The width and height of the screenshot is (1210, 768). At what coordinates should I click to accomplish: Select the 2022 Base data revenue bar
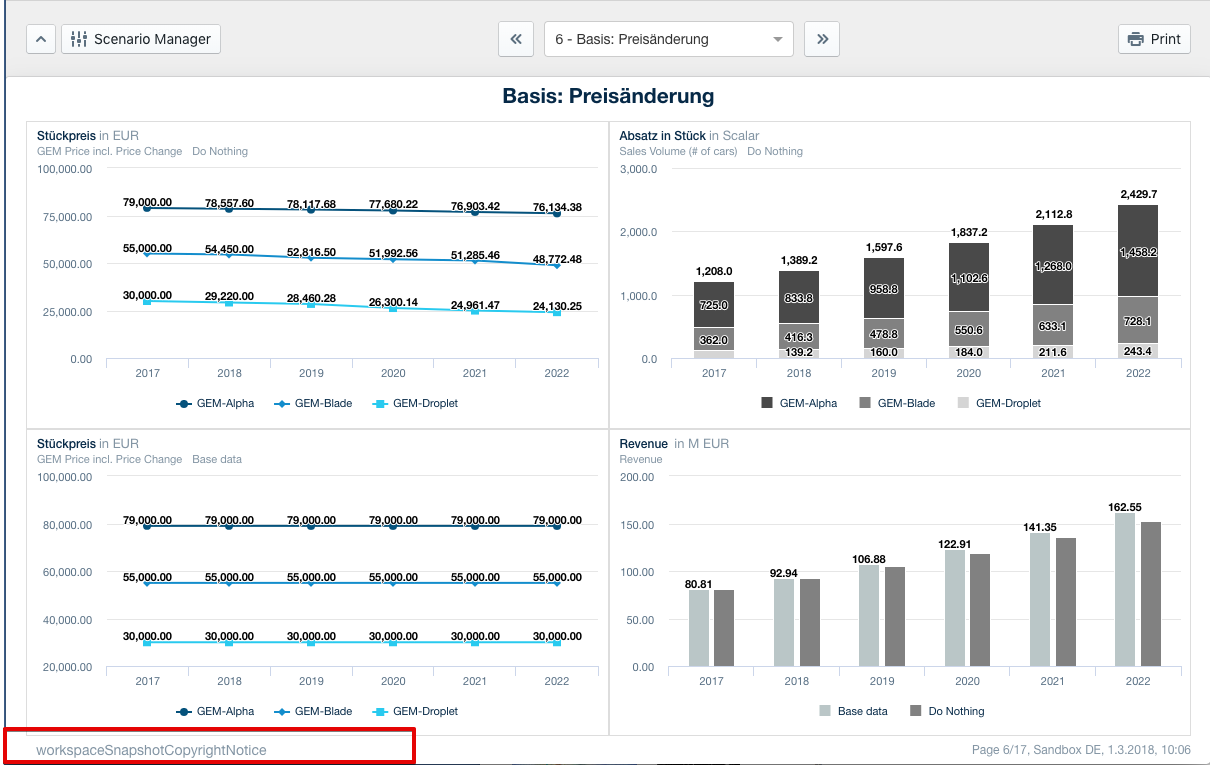point(1125,590)
